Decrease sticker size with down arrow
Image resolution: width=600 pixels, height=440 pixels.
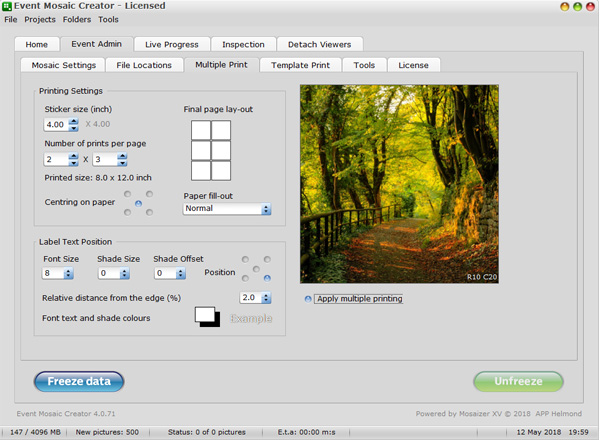(73, 128)
